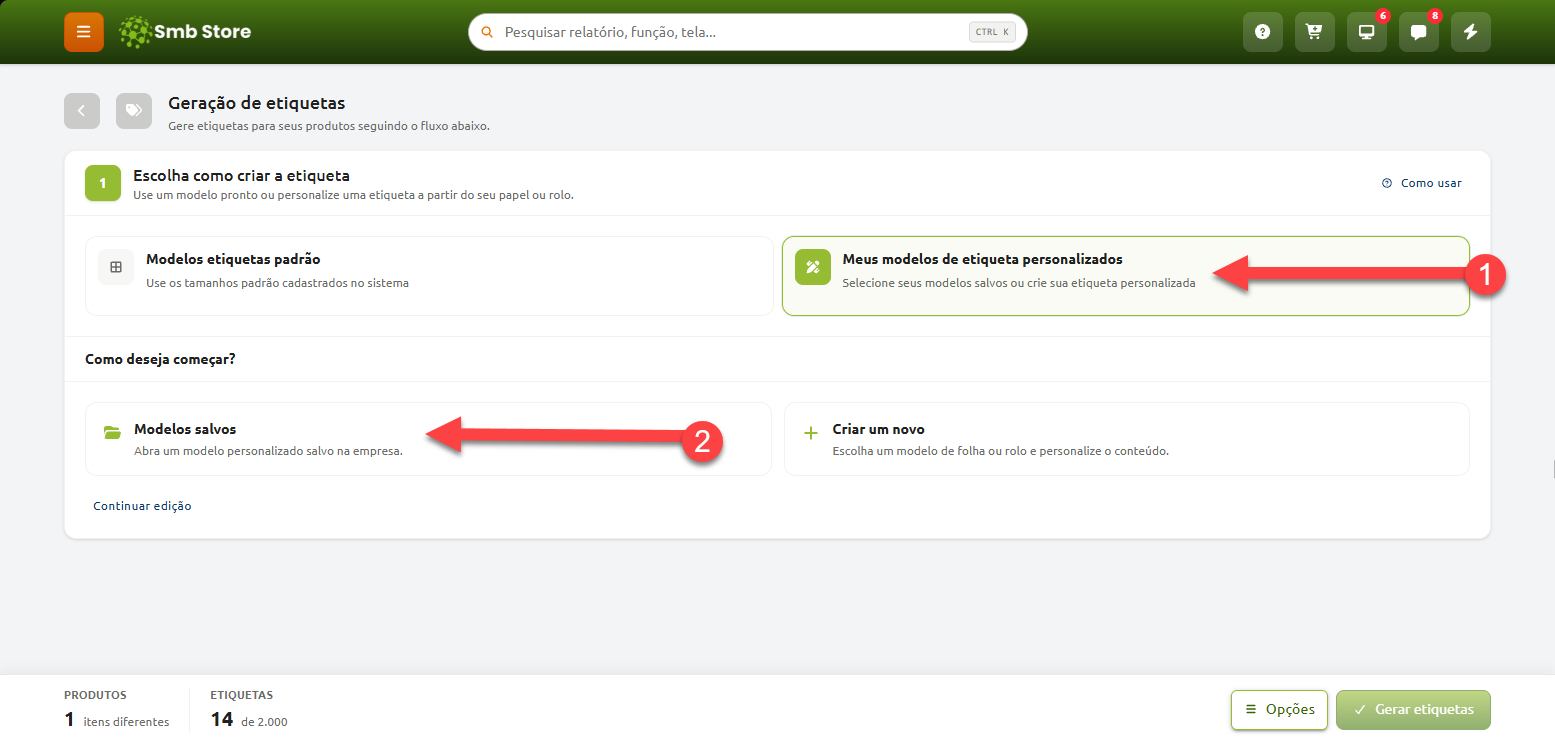The width and height of the screenshot is (1555, 745).
Task: Click the tag icon beside Geração de etiquetas
Action: point(134,111)
